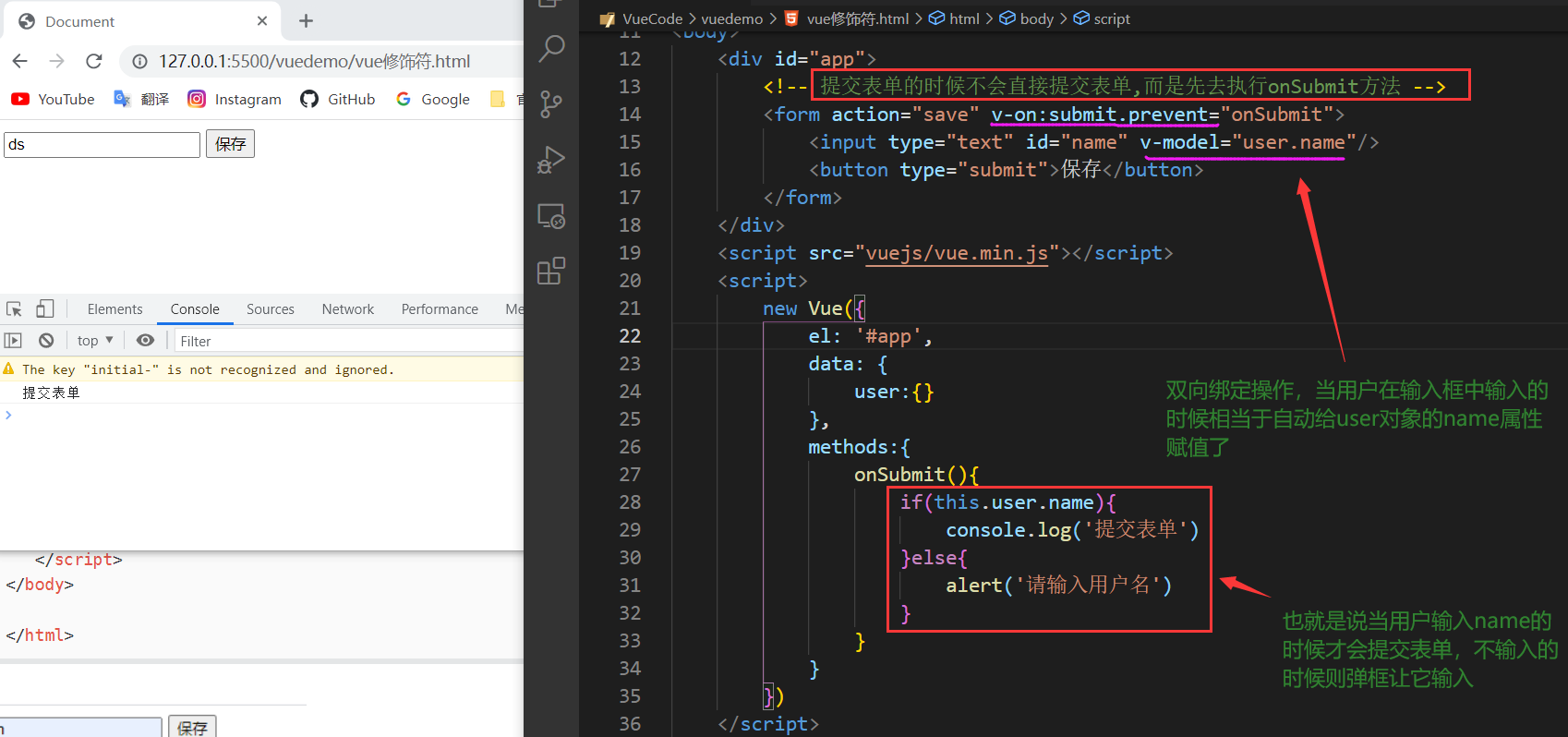
Task: Open the Instagram bookmark
Action: click(x=235, y=99)
